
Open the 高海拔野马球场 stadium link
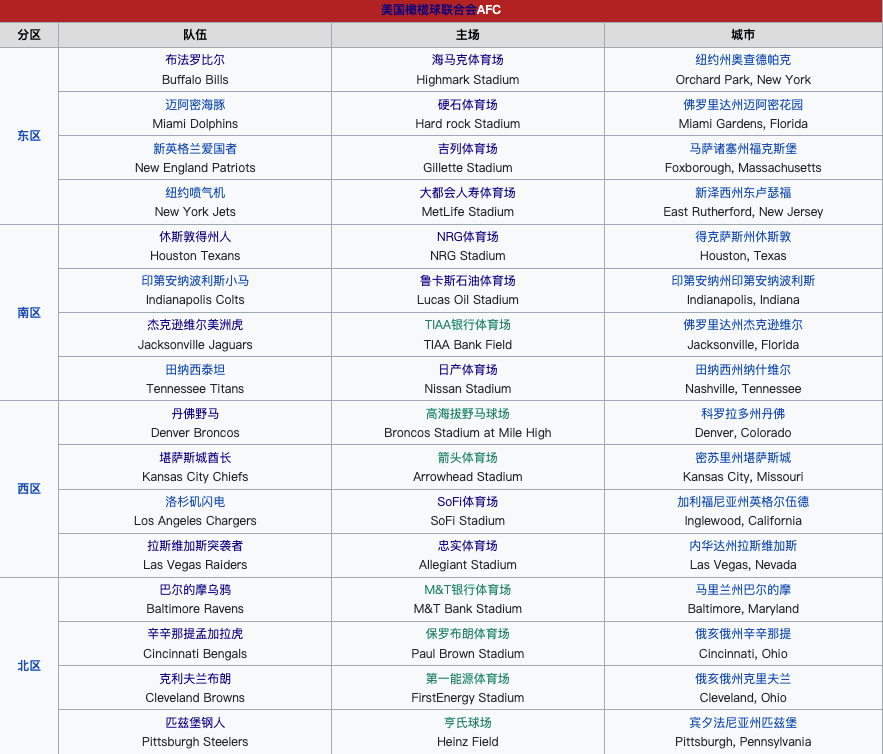pos(467,413)
